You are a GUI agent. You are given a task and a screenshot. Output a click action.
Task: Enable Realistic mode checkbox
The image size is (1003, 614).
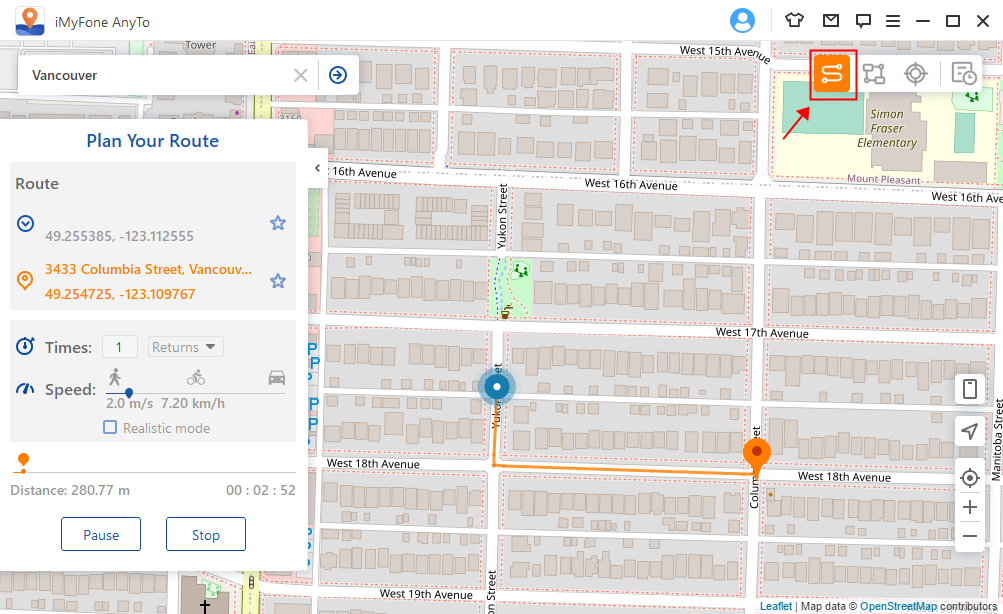(x=111, y=428)
